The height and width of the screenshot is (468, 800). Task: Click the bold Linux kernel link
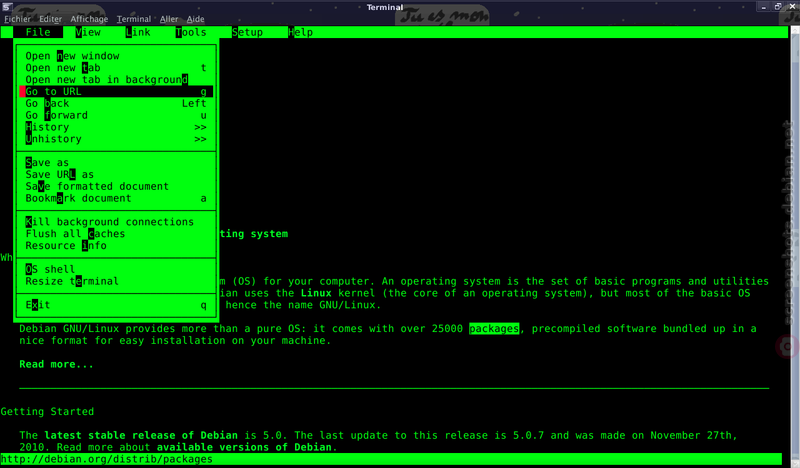(x=316, y=293)
